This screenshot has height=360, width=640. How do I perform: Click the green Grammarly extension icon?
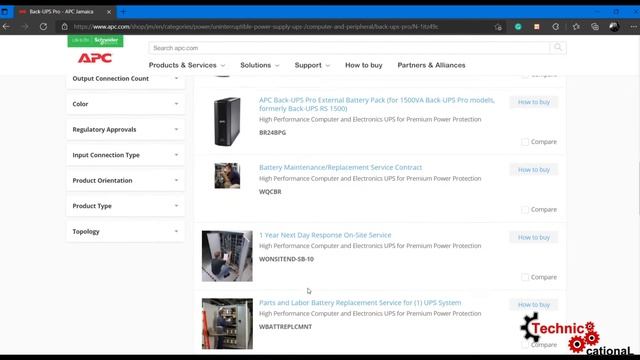[518, 27]
